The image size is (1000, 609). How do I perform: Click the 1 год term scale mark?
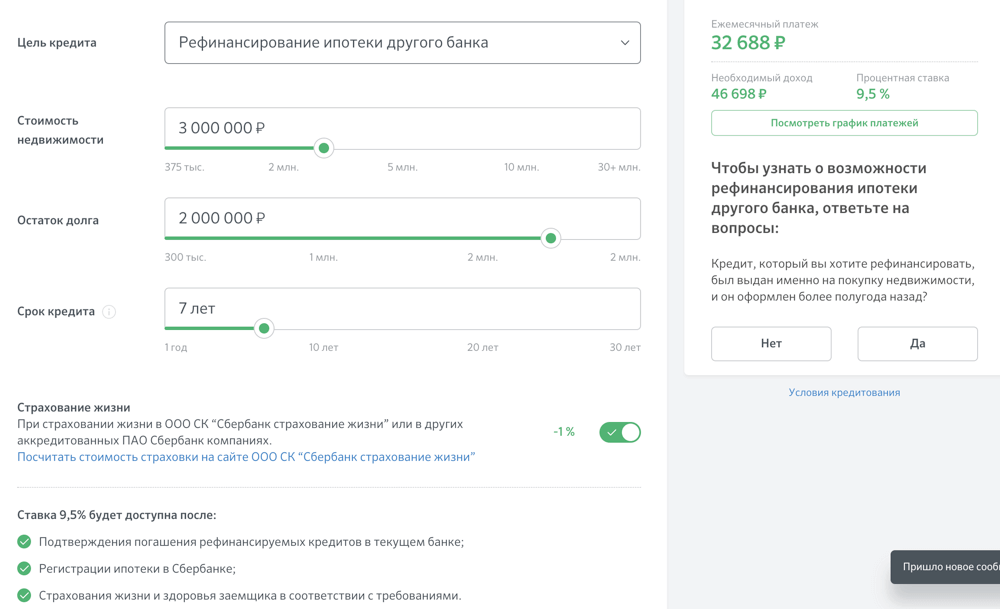[x=176, y=348]
